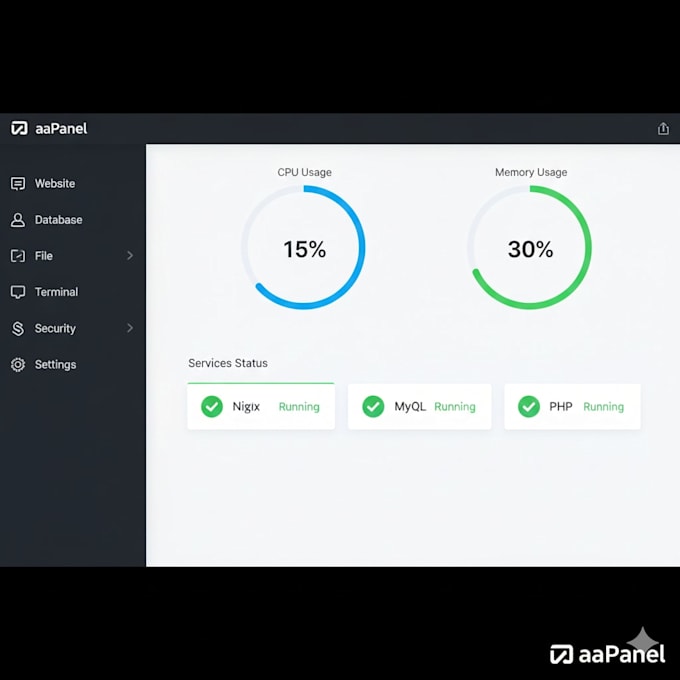Click the 15% CPU value
The width and height of the screenshot is (680, 680).
pyautogui.click(x=304, y=249)
